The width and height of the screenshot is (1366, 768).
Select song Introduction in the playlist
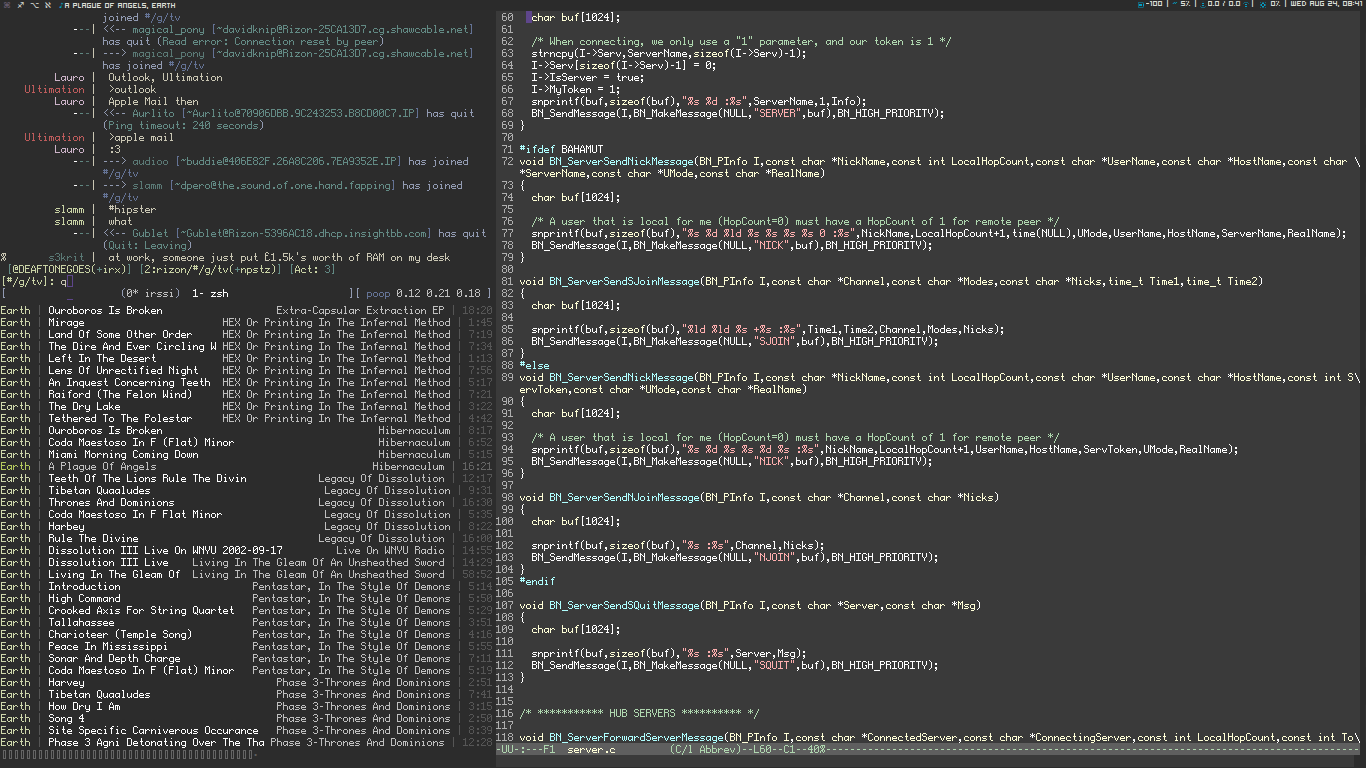[x=246, y=587]
